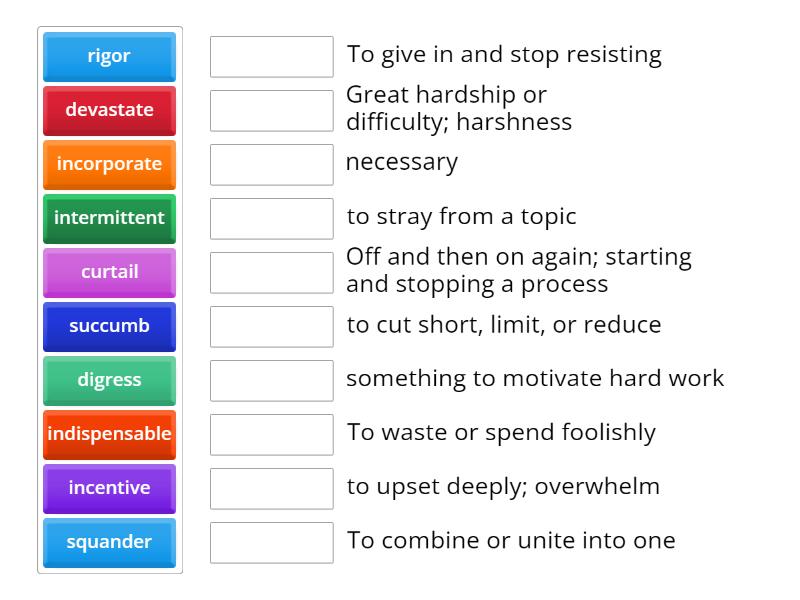The image size is (800, 600).
Task: Click box for 'something to motivate hard work'
Action: [271, 381]
